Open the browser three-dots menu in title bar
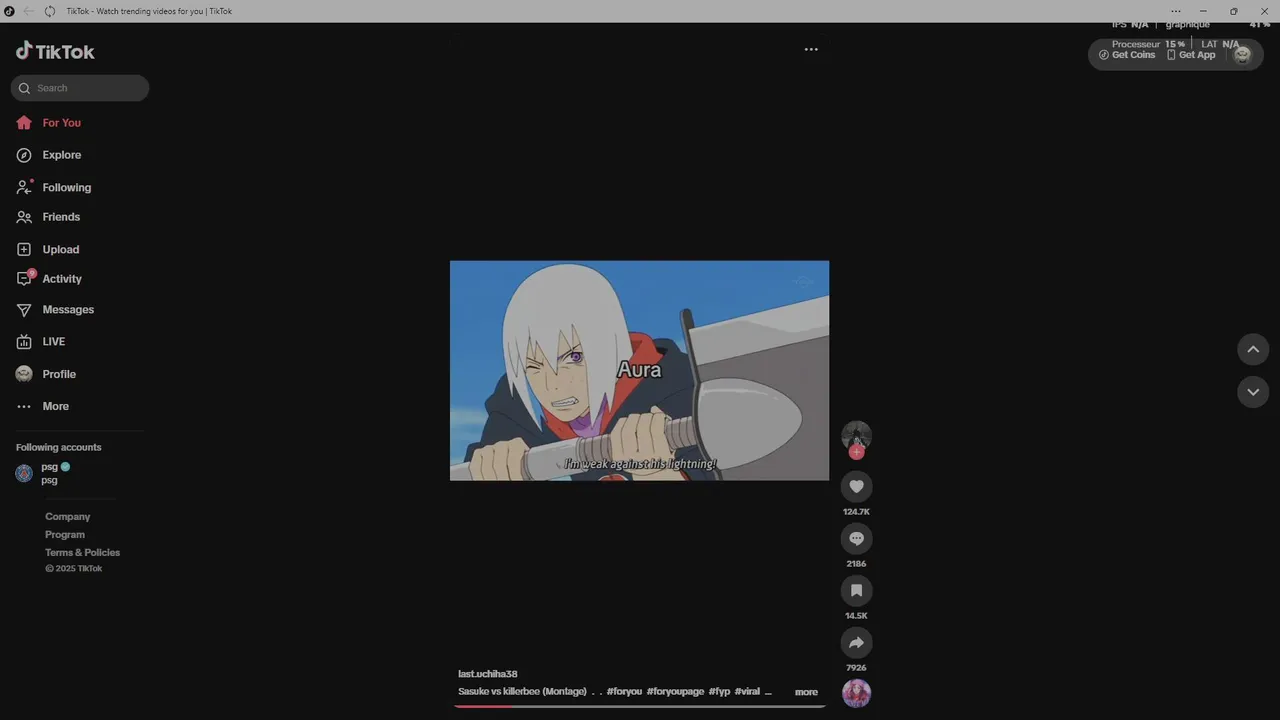 [1176, 11]
